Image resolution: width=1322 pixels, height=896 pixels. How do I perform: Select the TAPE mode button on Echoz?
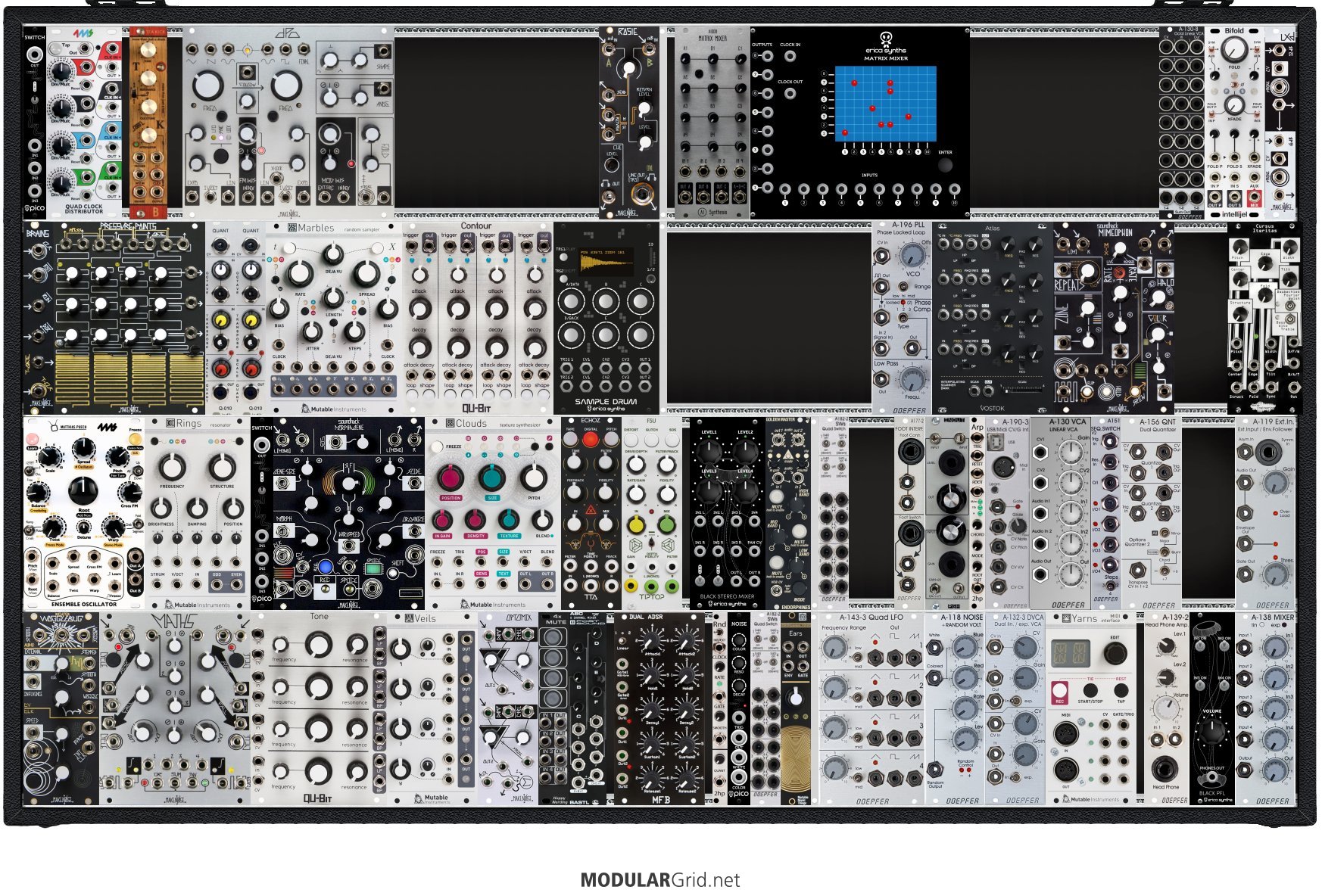click(571, 438)
